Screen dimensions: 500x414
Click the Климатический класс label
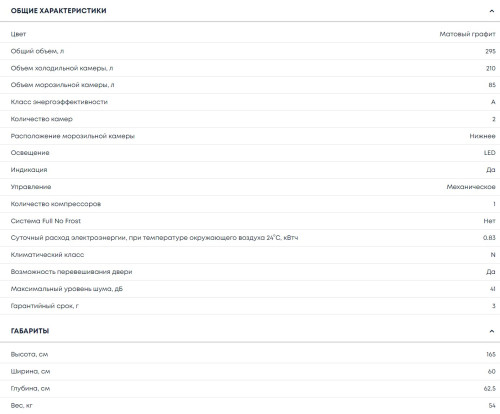[47, 255]
